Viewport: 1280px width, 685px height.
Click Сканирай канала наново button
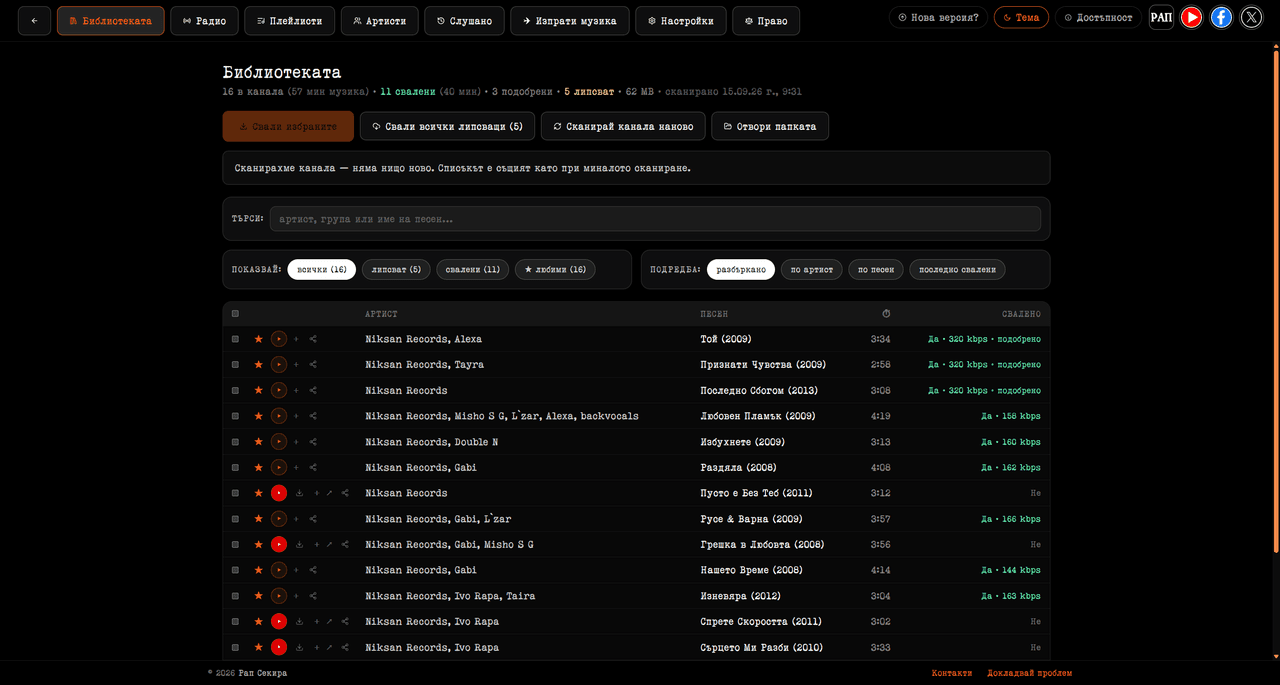623,126
